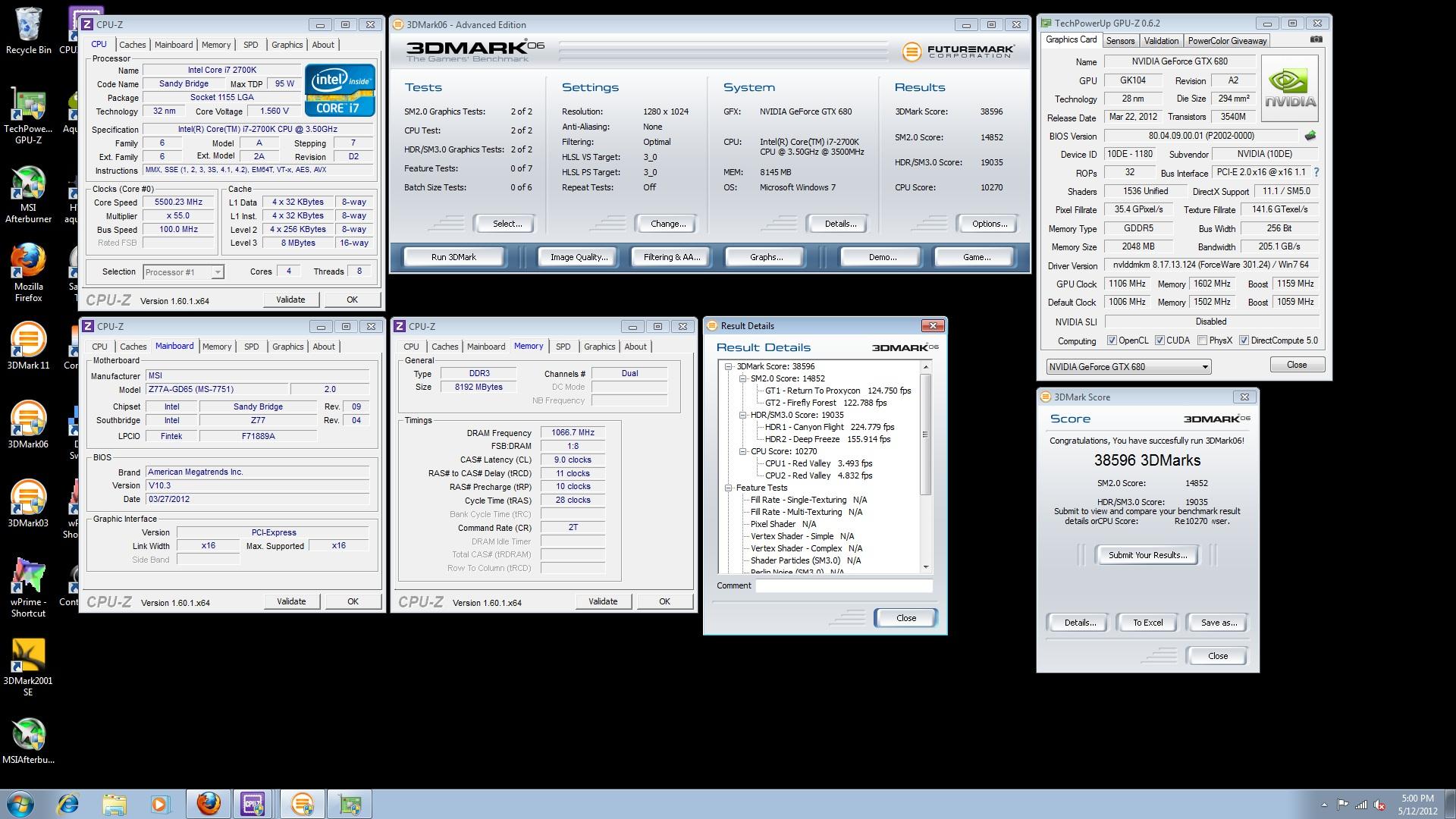Image resolution: width=1456 pixels, height=819 pixels.
Task: Open the PowerColor Giveaway tab in GPU-Z
Action: [x=1227, y=41]
